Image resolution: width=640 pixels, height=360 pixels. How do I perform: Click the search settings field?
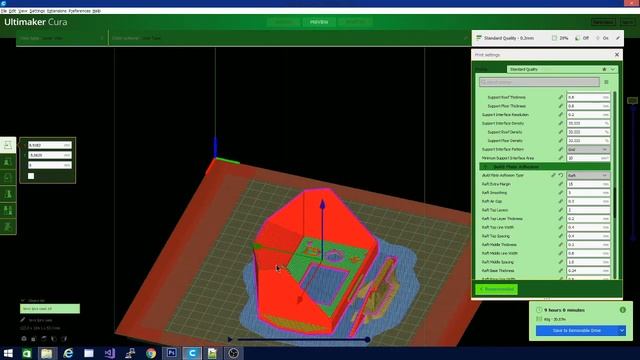[539, 82]
